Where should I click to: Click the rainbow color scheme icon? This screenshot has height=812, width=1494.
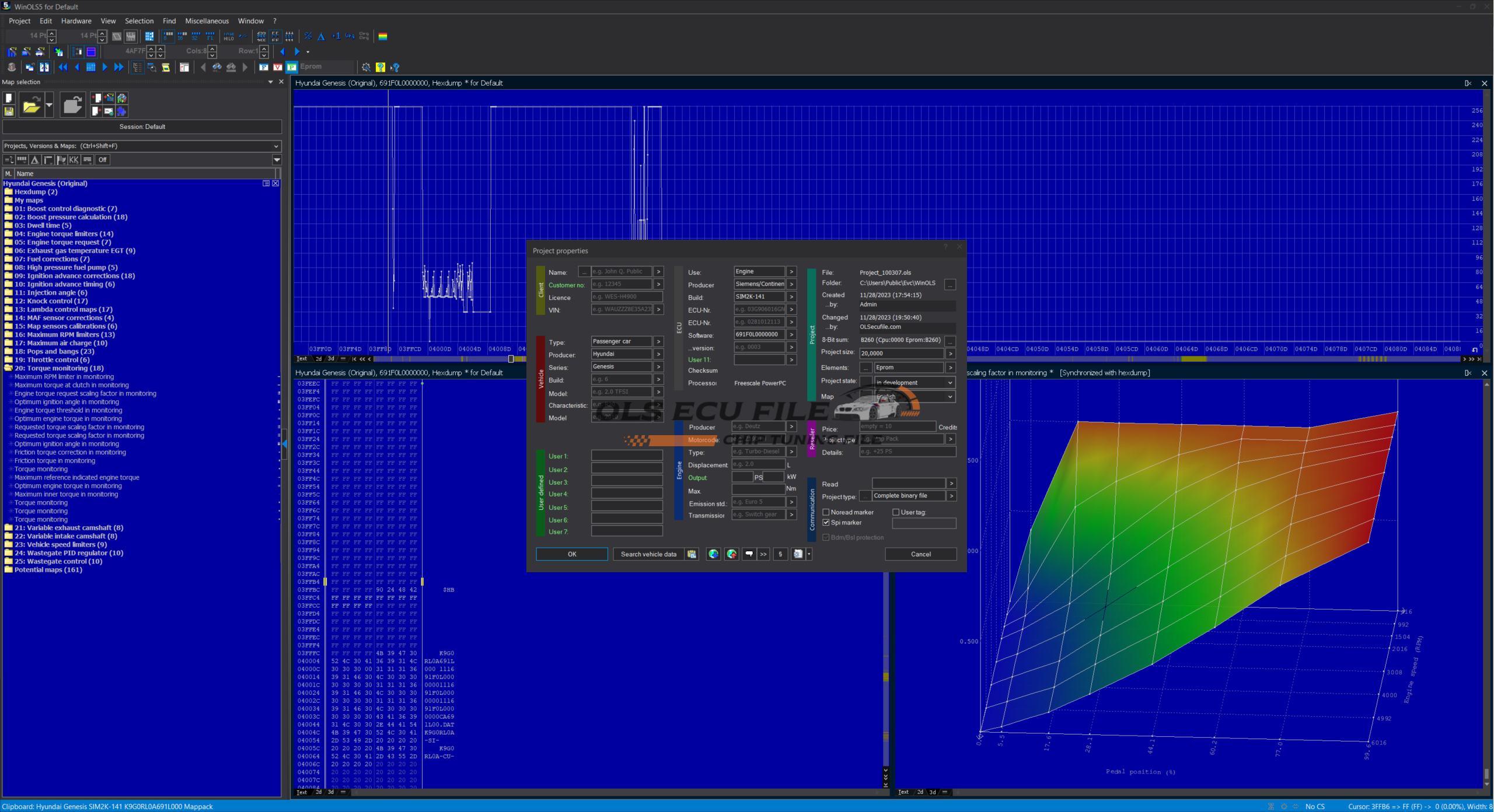pos(383,36)
